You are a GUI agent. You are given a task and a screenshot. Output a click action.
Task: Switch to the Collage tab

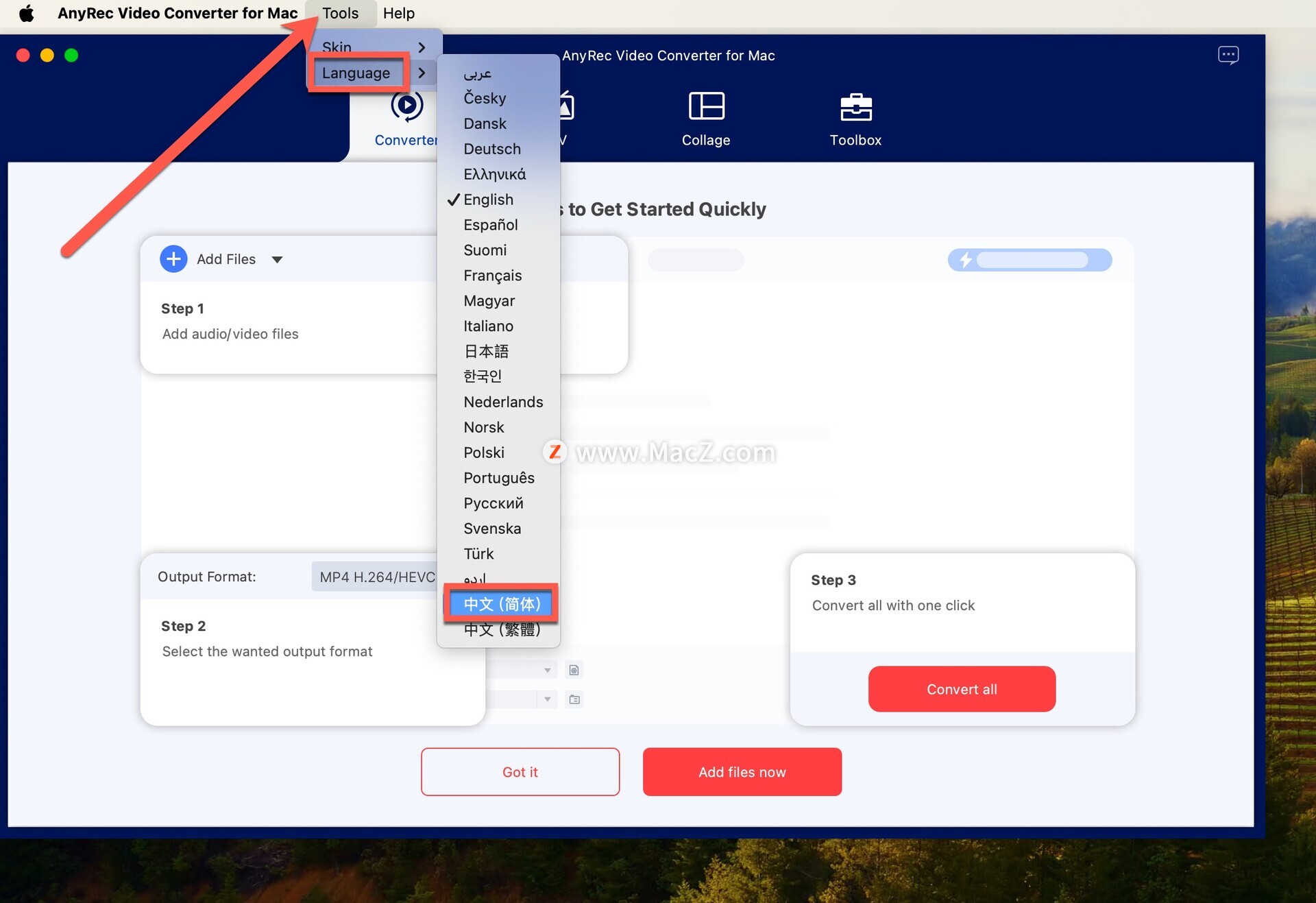(x=706, y=120)
